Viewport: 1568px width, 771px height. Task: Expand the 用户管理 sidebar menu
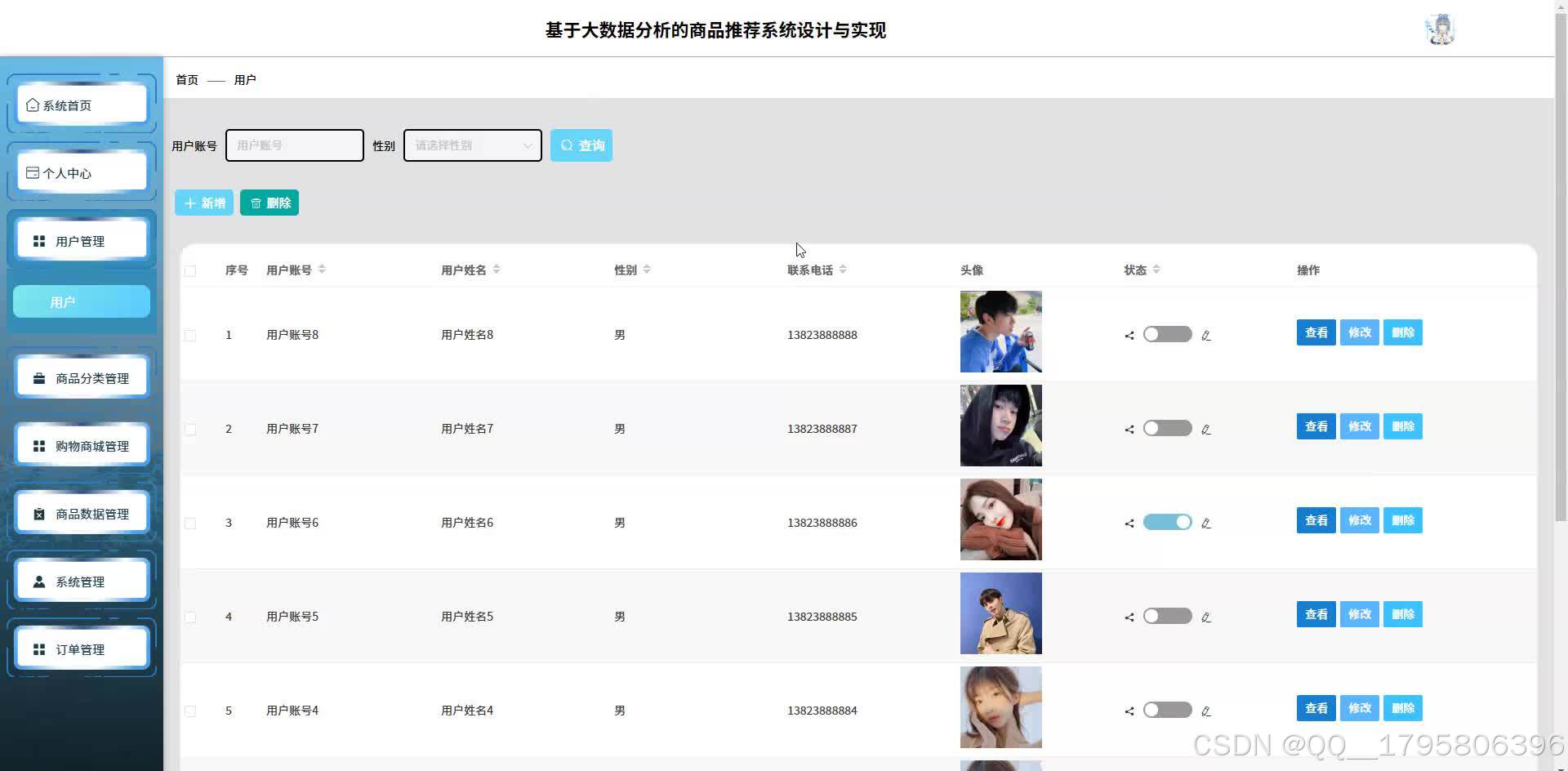tap(82, 241)
